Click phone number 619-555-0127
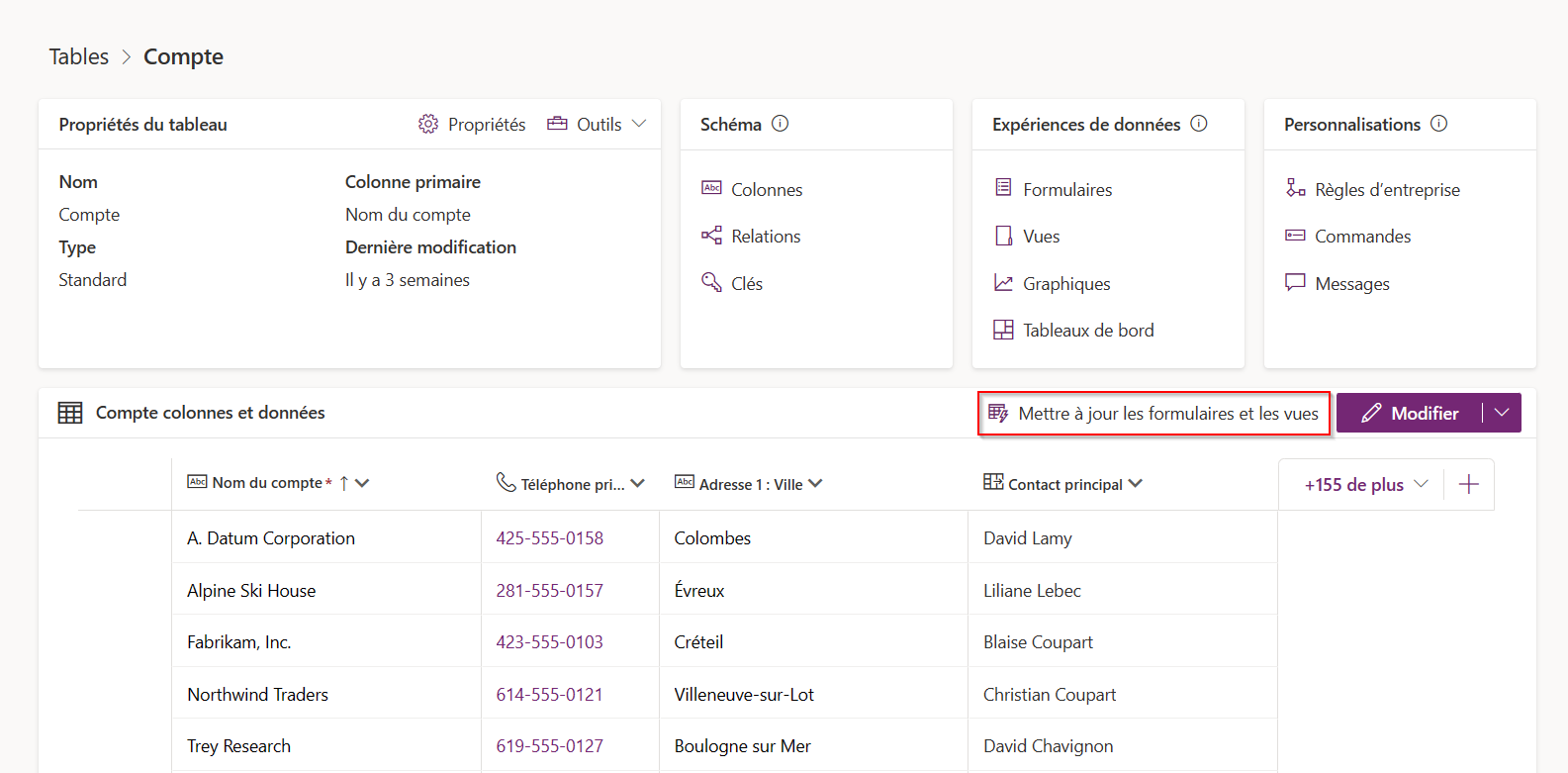This screenshot has height=773, width=1568. (x=549, y=745)
